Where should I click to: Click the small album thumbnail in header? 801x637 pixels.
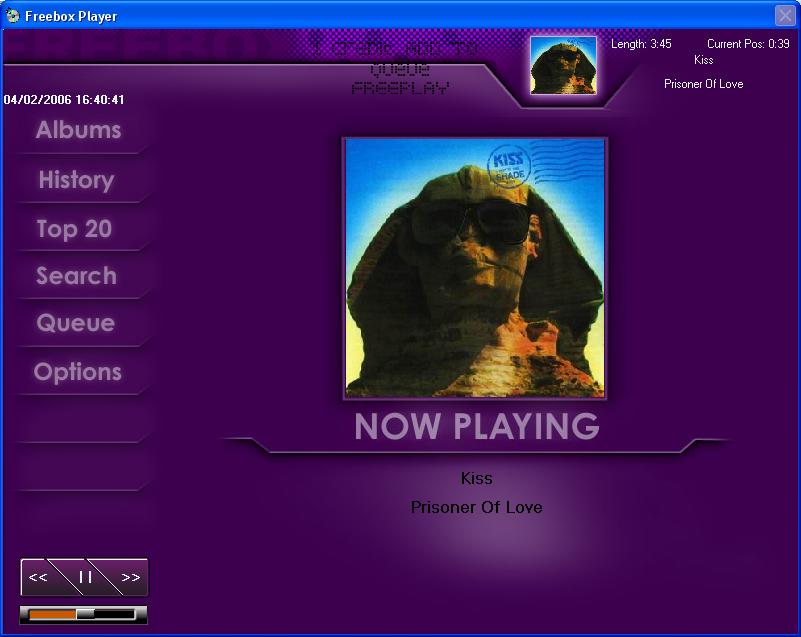[x=563, y=65]
